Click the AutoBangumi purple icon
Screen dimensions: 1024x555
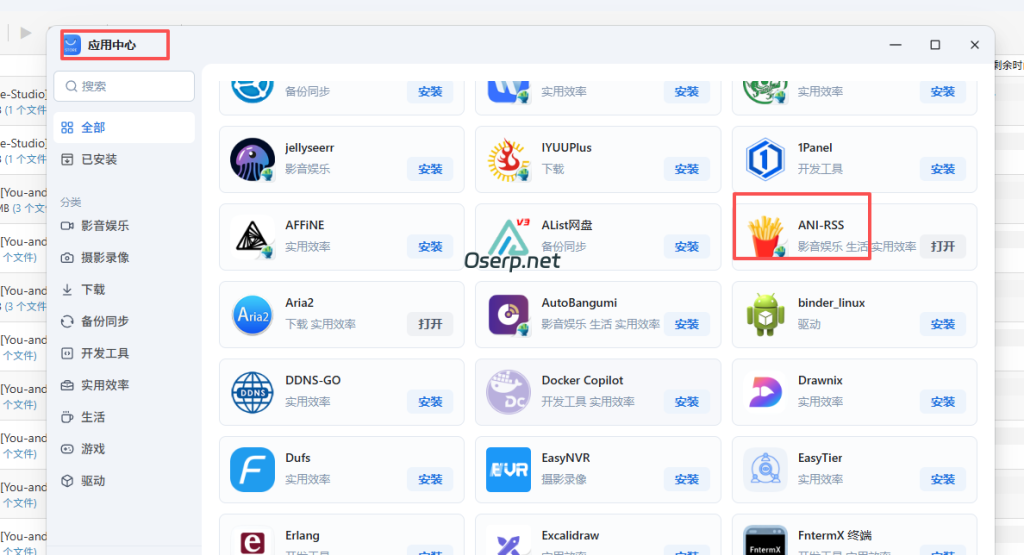tap(508, 314)
